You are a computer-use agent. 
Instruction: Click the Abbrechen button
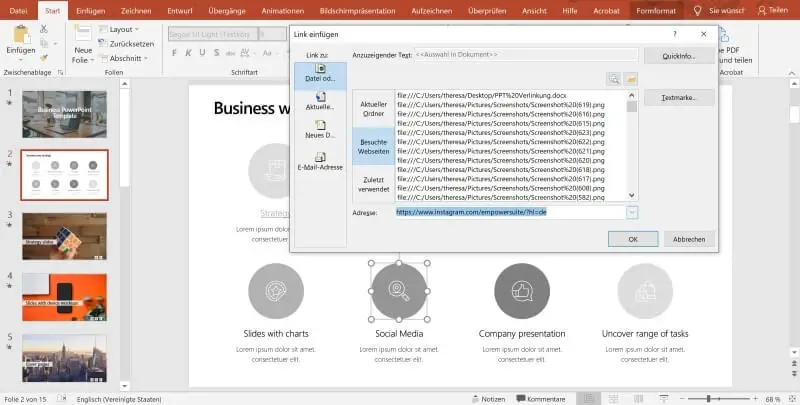click(688, 239)
